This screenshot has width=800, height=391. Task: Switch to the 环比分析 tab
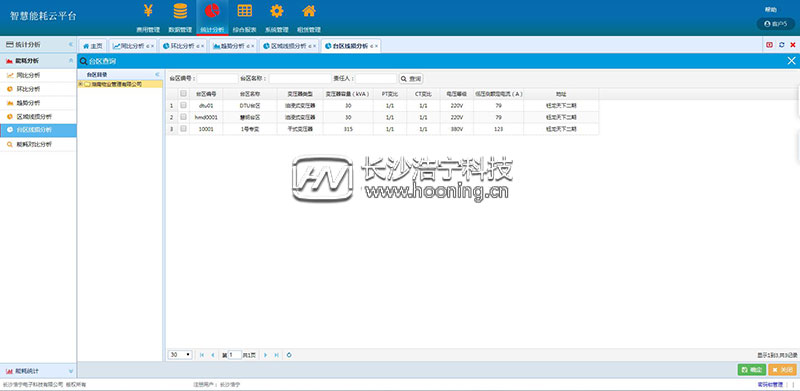point(183,46)
